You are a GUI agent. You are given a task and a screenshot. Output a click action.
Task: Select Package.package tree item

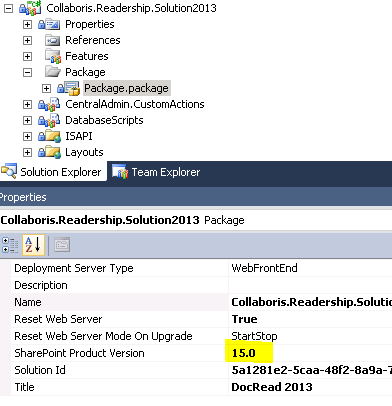coord(127,88)
